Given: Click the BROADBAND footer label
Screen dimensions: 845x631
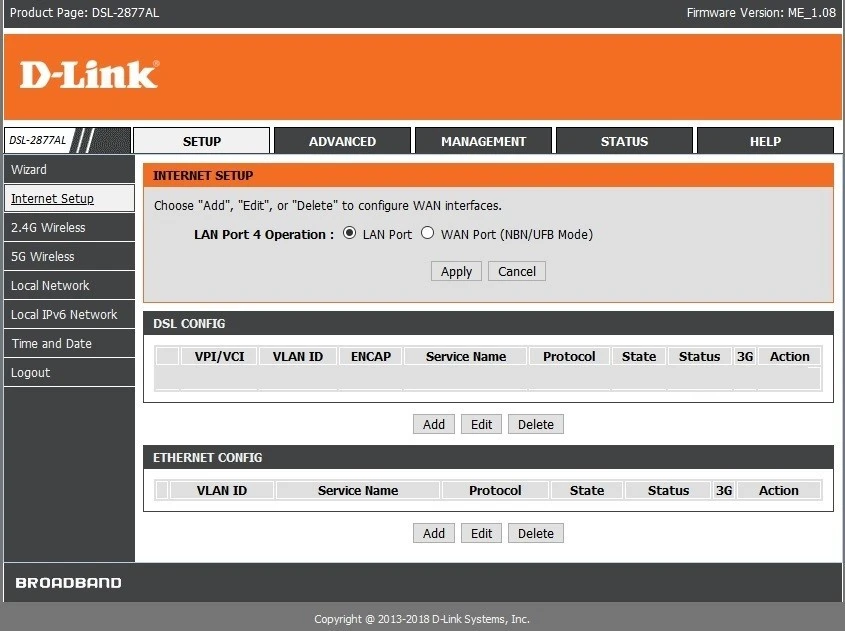Looking at the screenshot, I should [68, 583].
